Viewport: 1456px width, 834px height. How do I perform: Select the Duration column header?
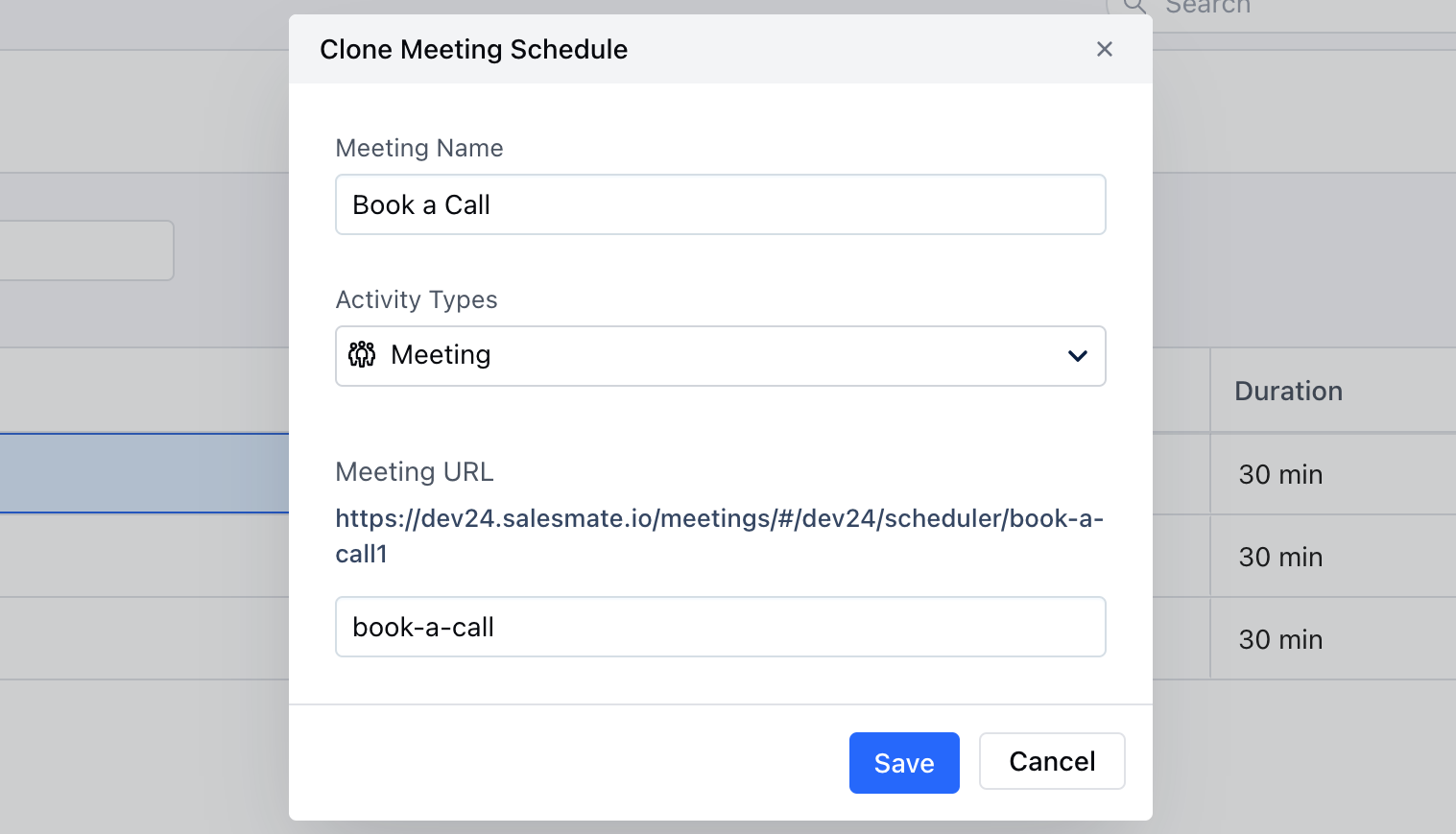1289,391
